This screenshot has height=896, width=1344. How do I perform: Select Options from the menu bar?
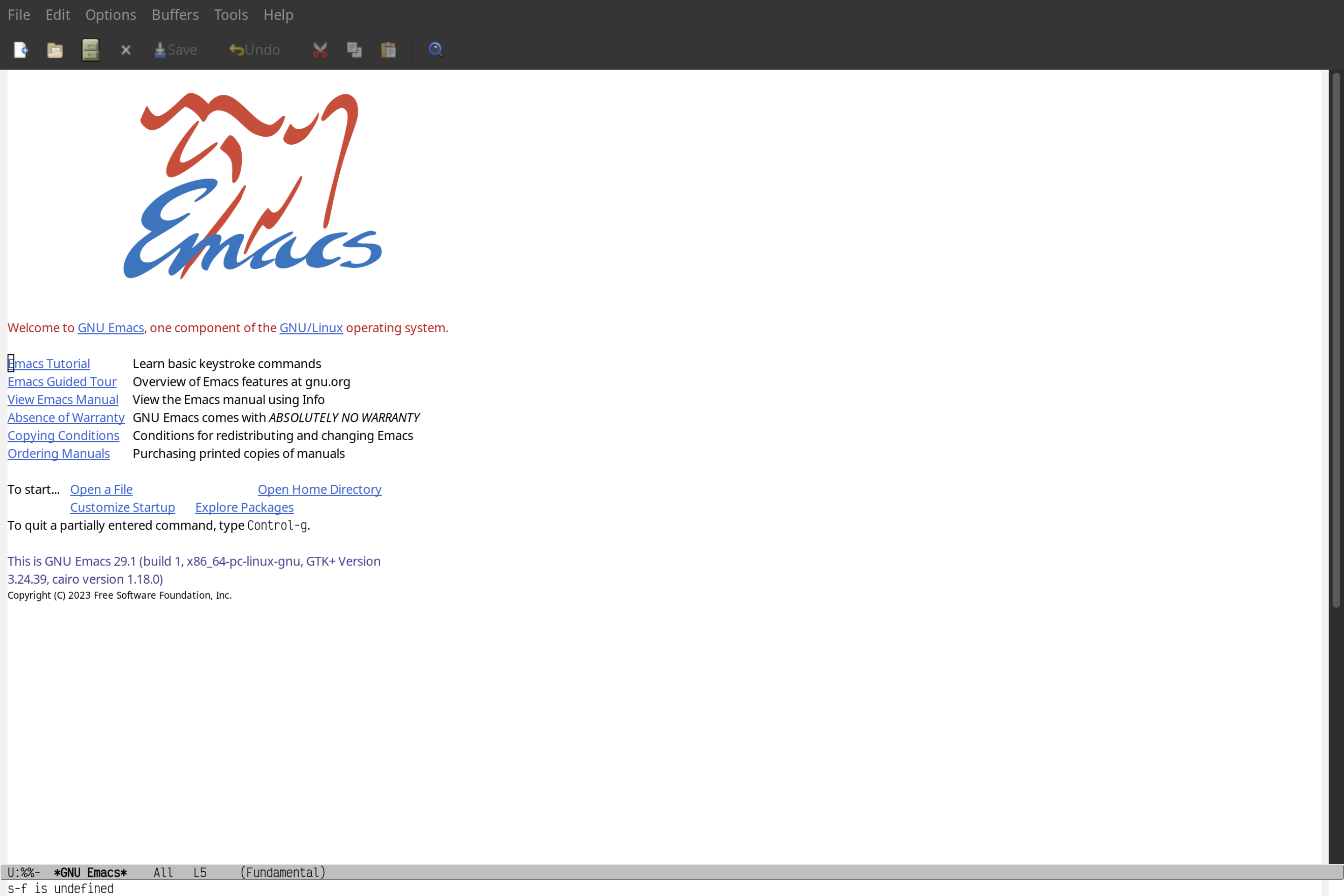pyautogui.click(x=110, y=14)
